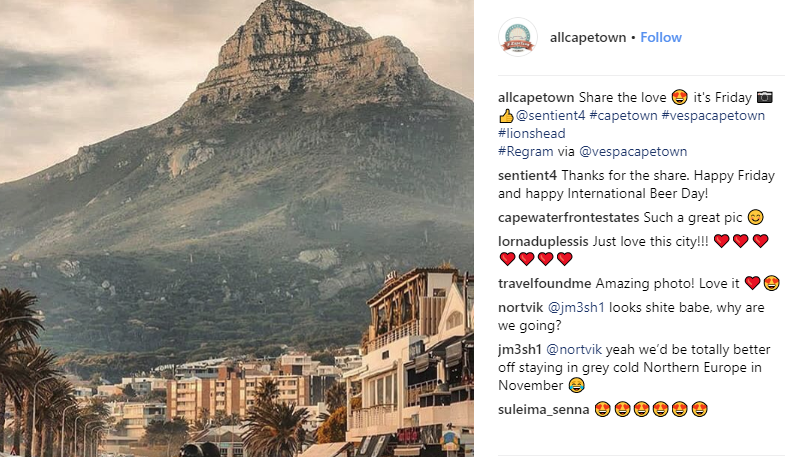Click allcapetown username in caption
Screen dimensions: 800x457
tap(536, 97)
